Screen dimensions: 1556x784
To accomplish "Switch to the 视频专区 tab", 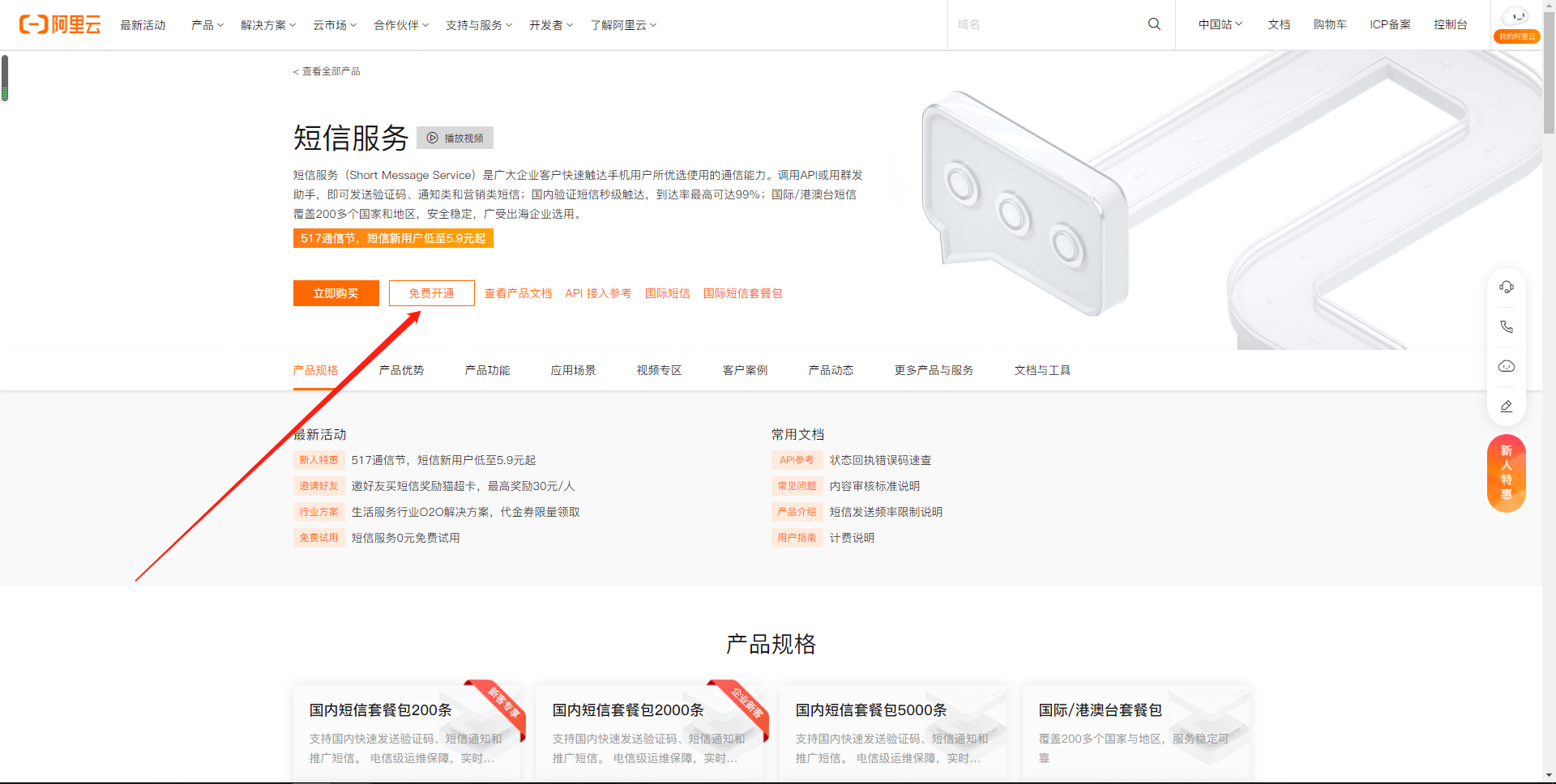I will (x=659, y=370).
